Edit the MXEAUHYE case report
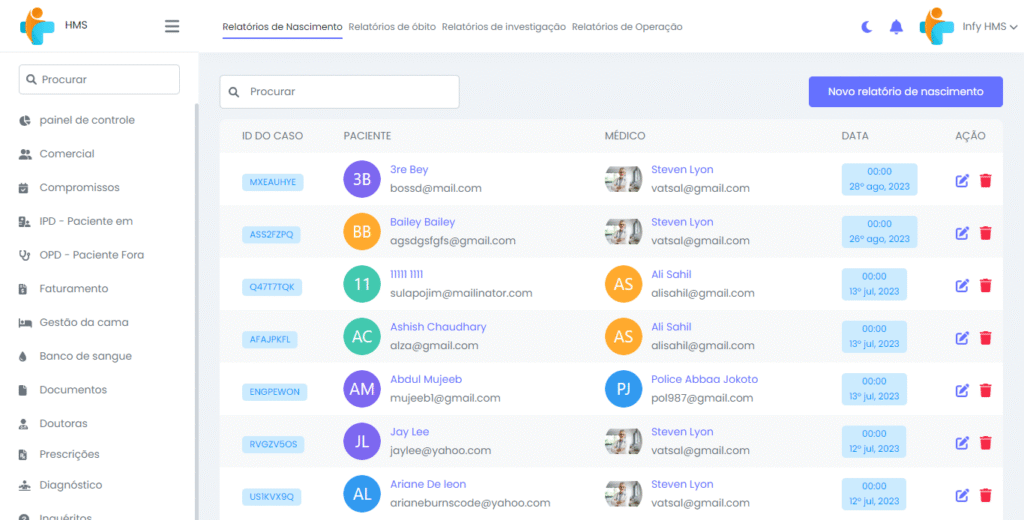The image size is (1024, 520). click(x=962, y=180)
